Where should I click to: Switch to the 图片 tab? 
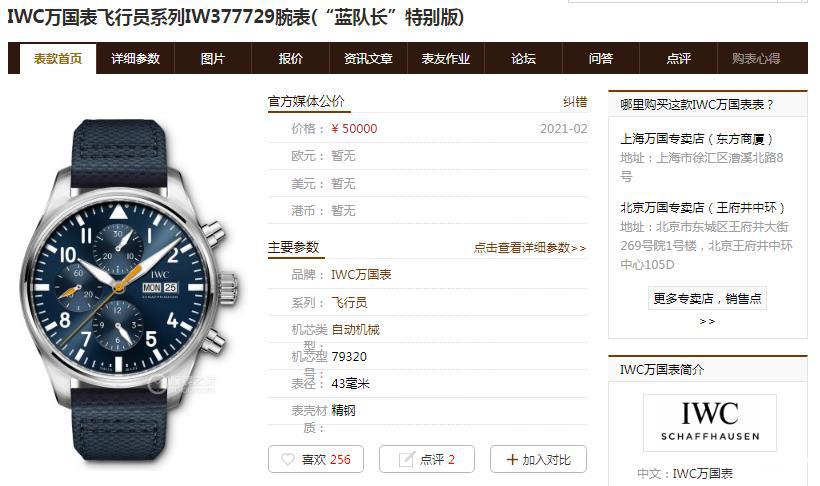coord(213,59)
